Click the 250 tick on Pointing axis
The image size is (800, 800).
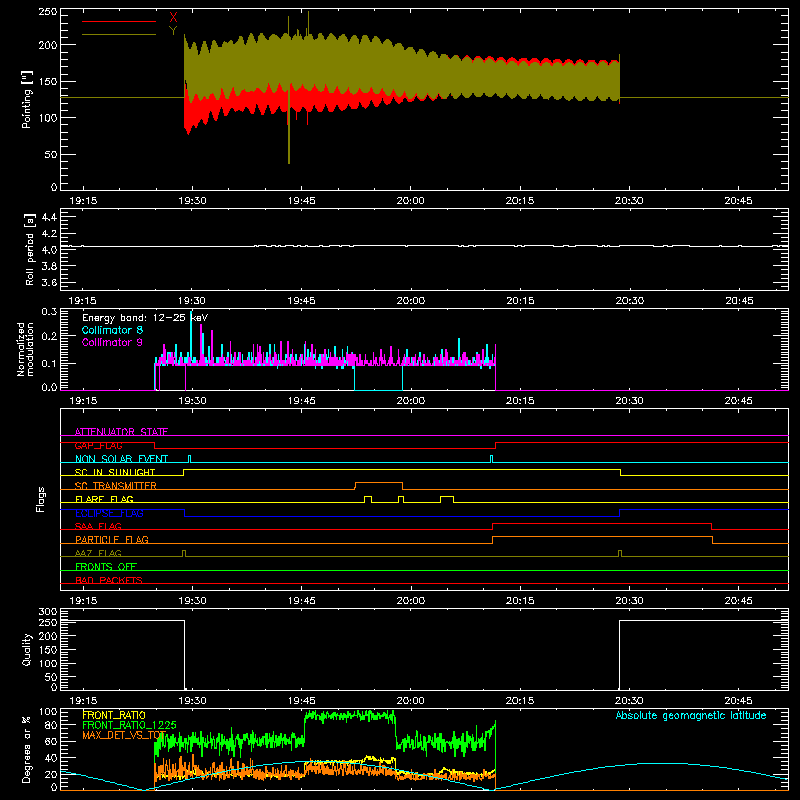tap(47, 12)
